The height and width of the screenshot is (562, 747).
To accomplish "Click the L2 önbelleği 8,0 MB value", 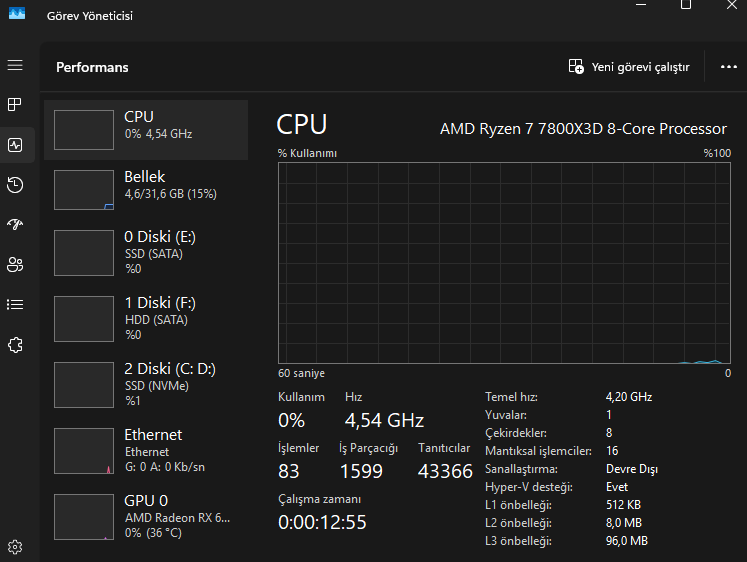I will coord(624,523).
